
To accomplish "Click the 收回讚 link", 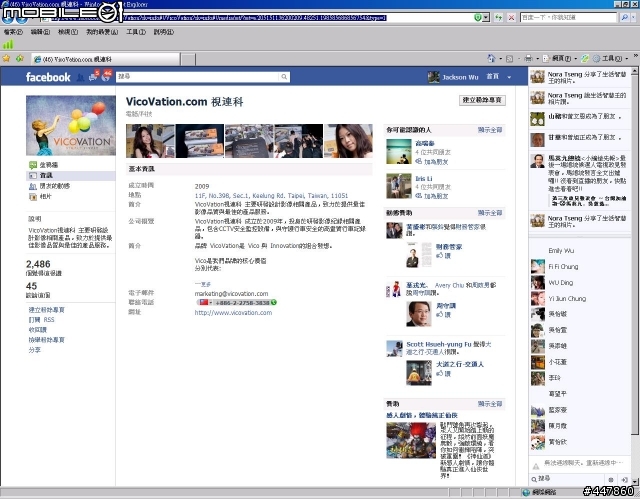I will click(38, 330).
